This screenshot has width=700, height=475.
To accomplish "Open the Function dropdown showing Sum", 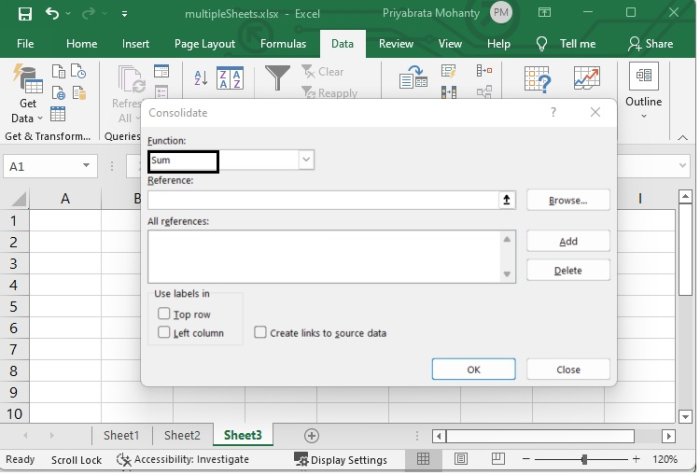I will (306, 160).
